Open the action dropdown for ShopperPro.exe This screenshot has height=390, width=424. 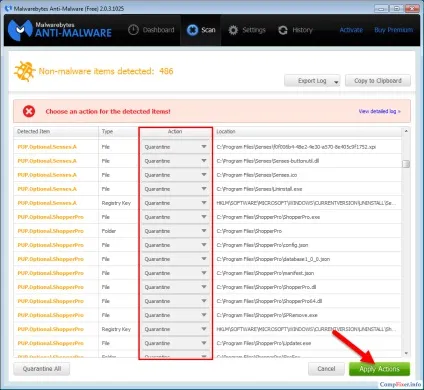click(x=175, y=217)
